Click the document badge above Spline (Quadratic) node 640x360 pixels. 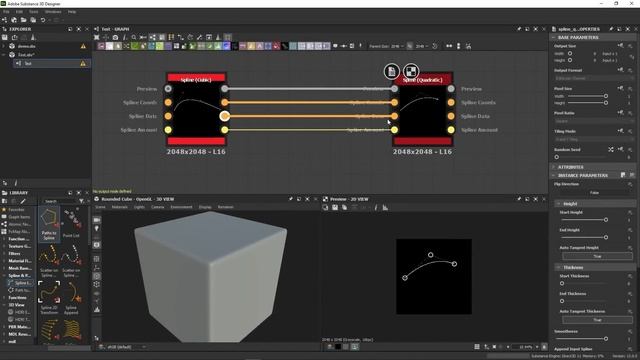click(x=391, y=71)
